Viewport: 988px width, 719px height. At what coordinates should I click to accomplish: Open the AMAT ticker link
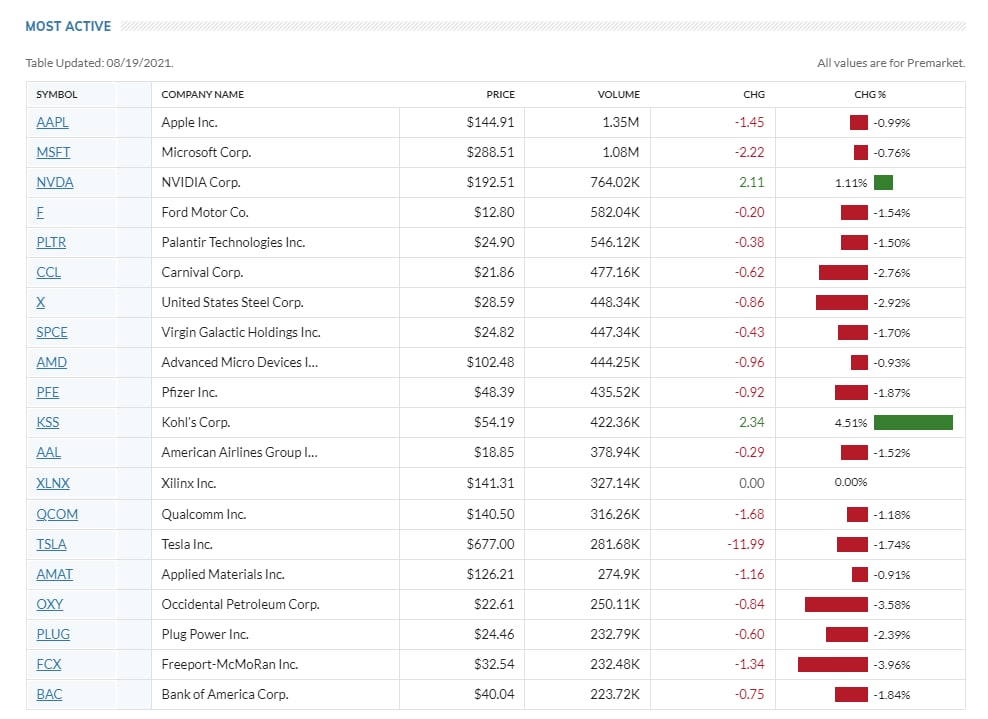pos(54,574)
